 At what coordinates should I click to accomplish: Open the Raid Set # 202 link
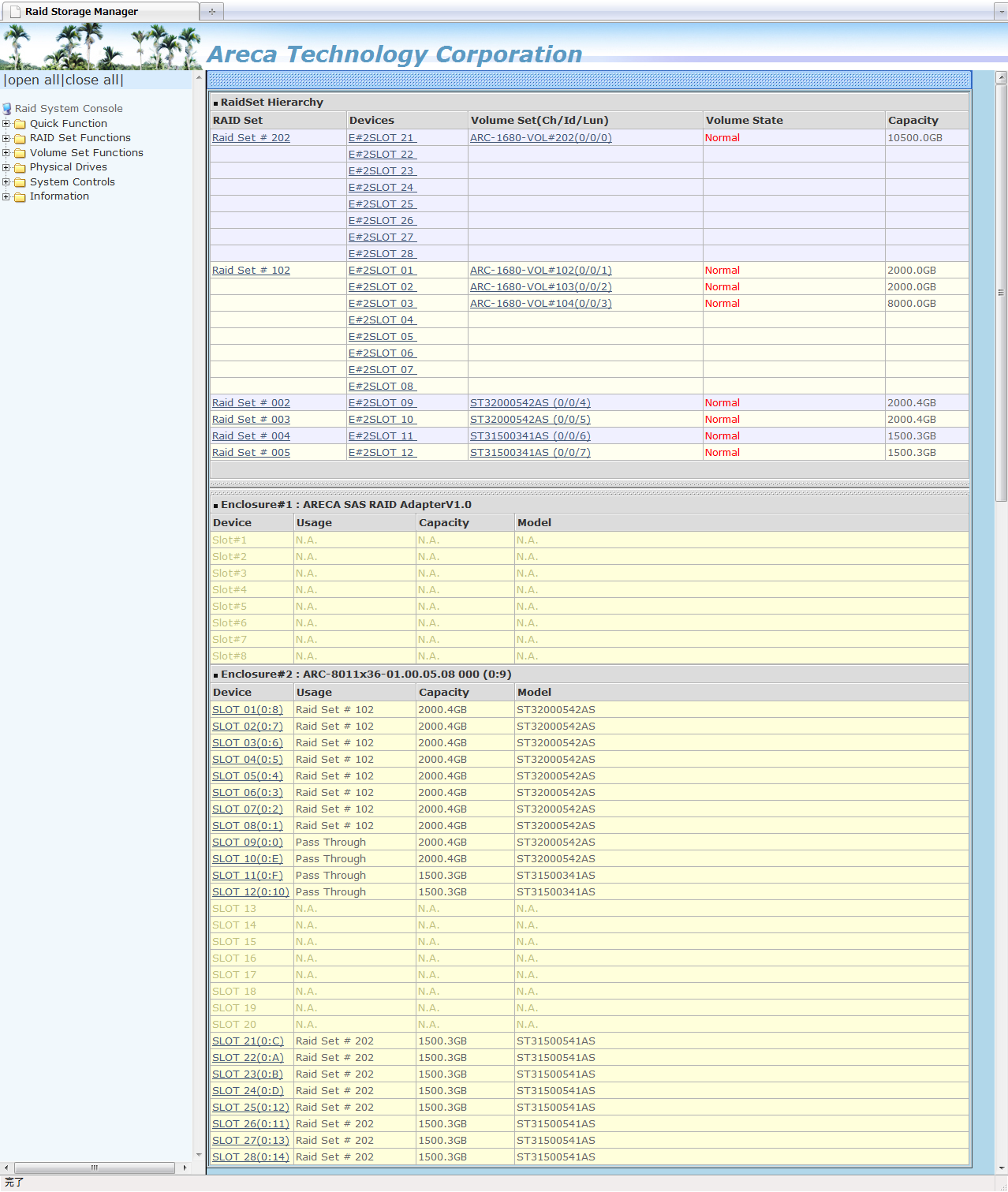click(251, 138)
